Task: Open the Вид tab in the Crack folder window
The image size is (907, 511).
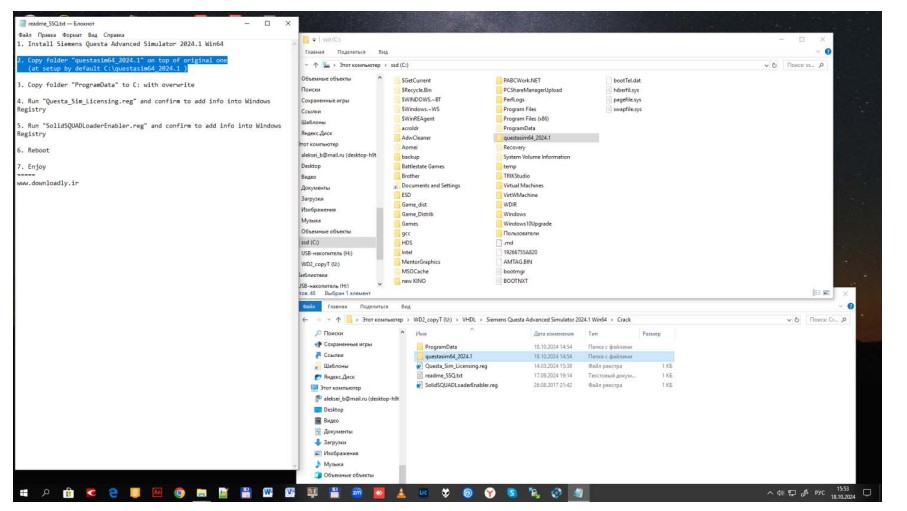Action: coord(406,306)
